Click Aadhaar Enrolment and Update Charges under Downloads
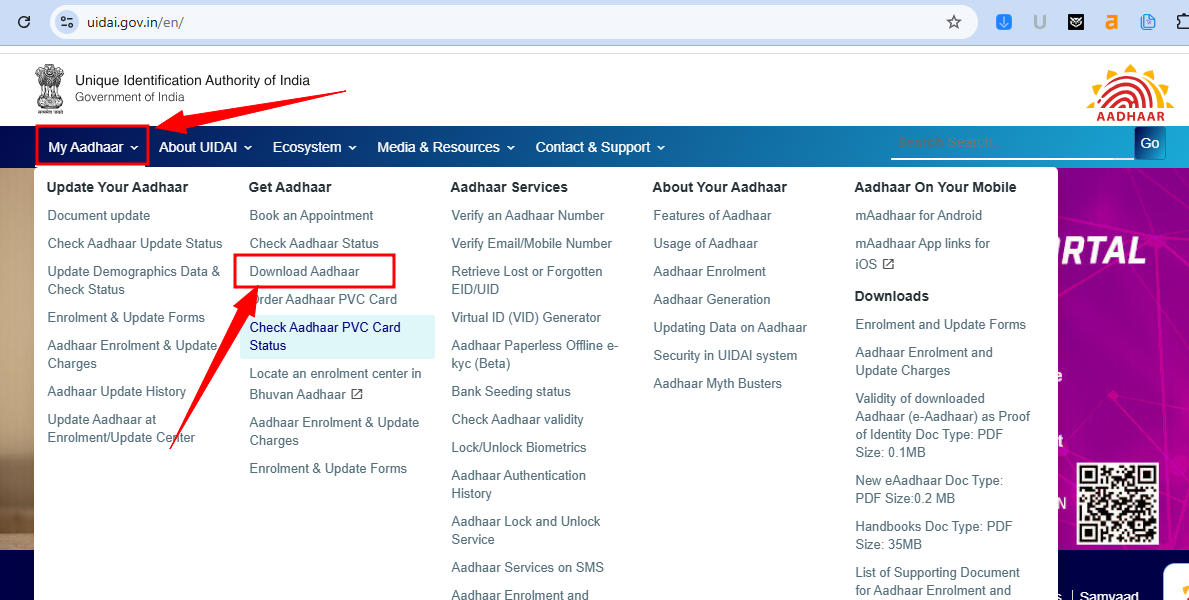 point(924,362)
